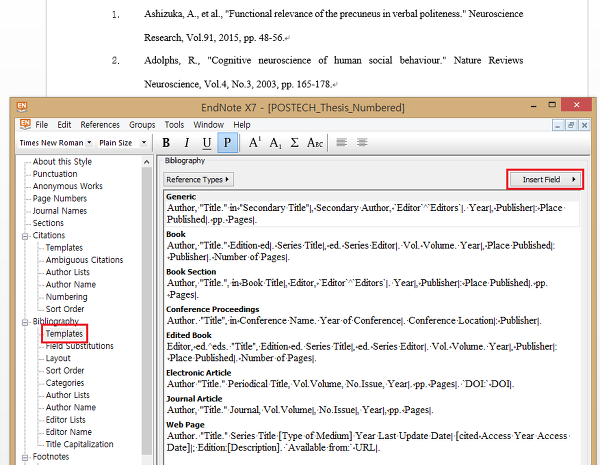Minimize the inner style document window
Image resolution: width=600 pixels, height=465 pixels.
tap(558, 125)
